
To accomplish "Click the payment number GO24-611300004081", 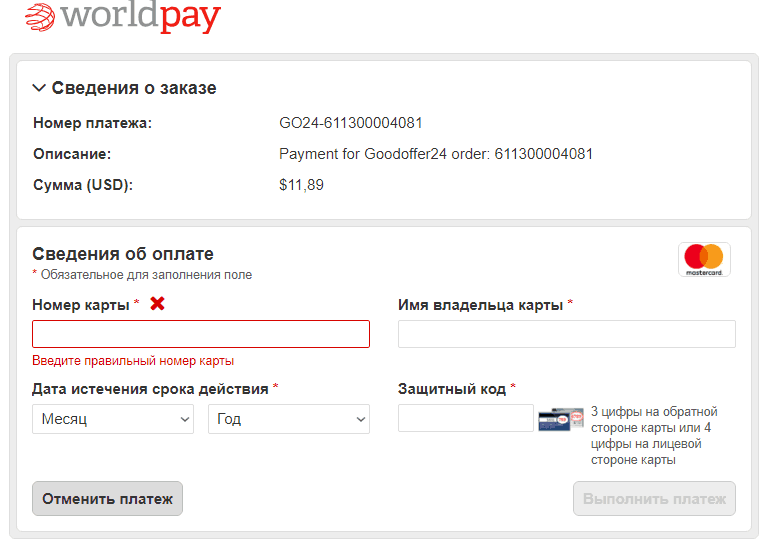I will pos(351,123).
